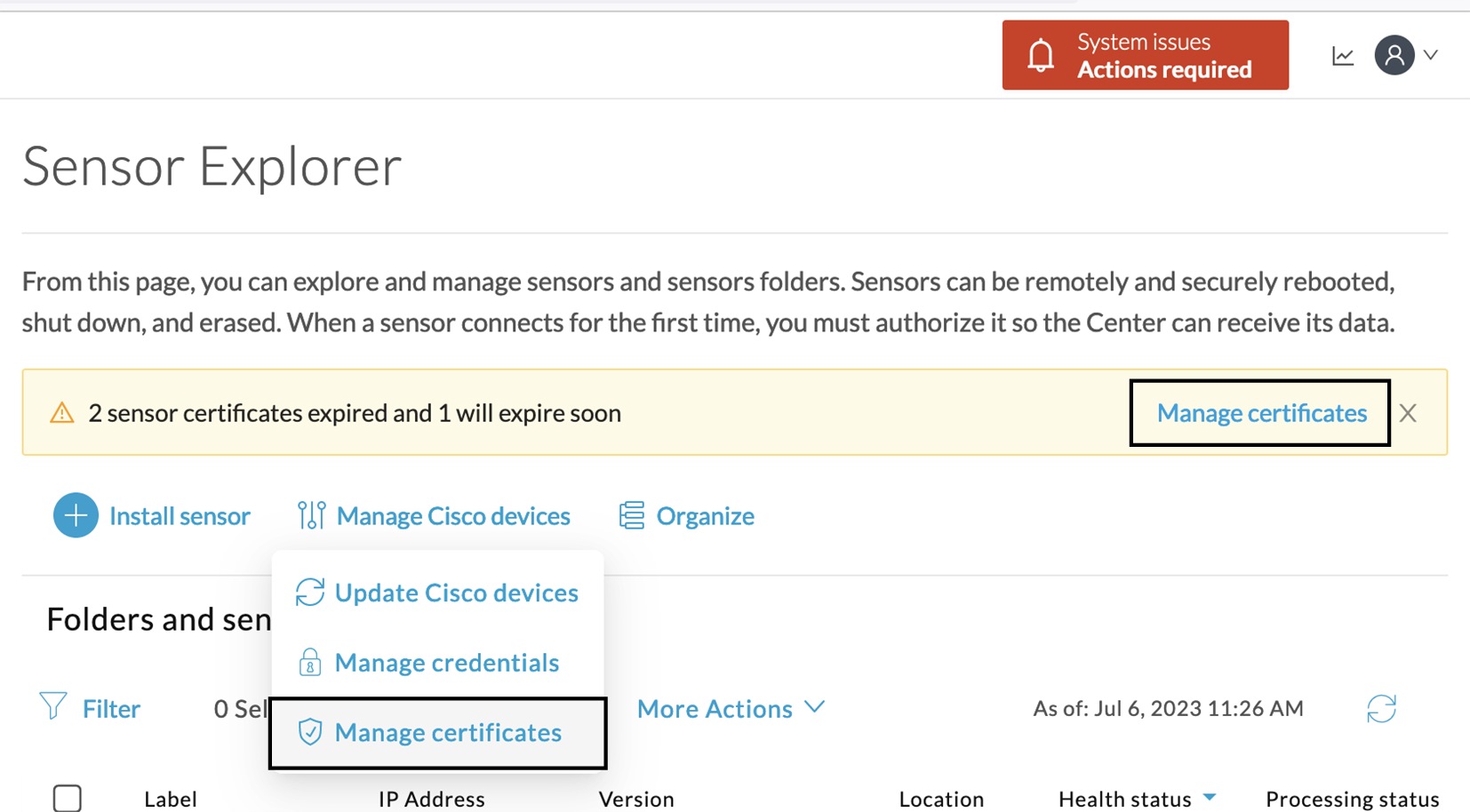
Task: Select Manage certificates in the dropdown menu
Action: click(448, 733)
